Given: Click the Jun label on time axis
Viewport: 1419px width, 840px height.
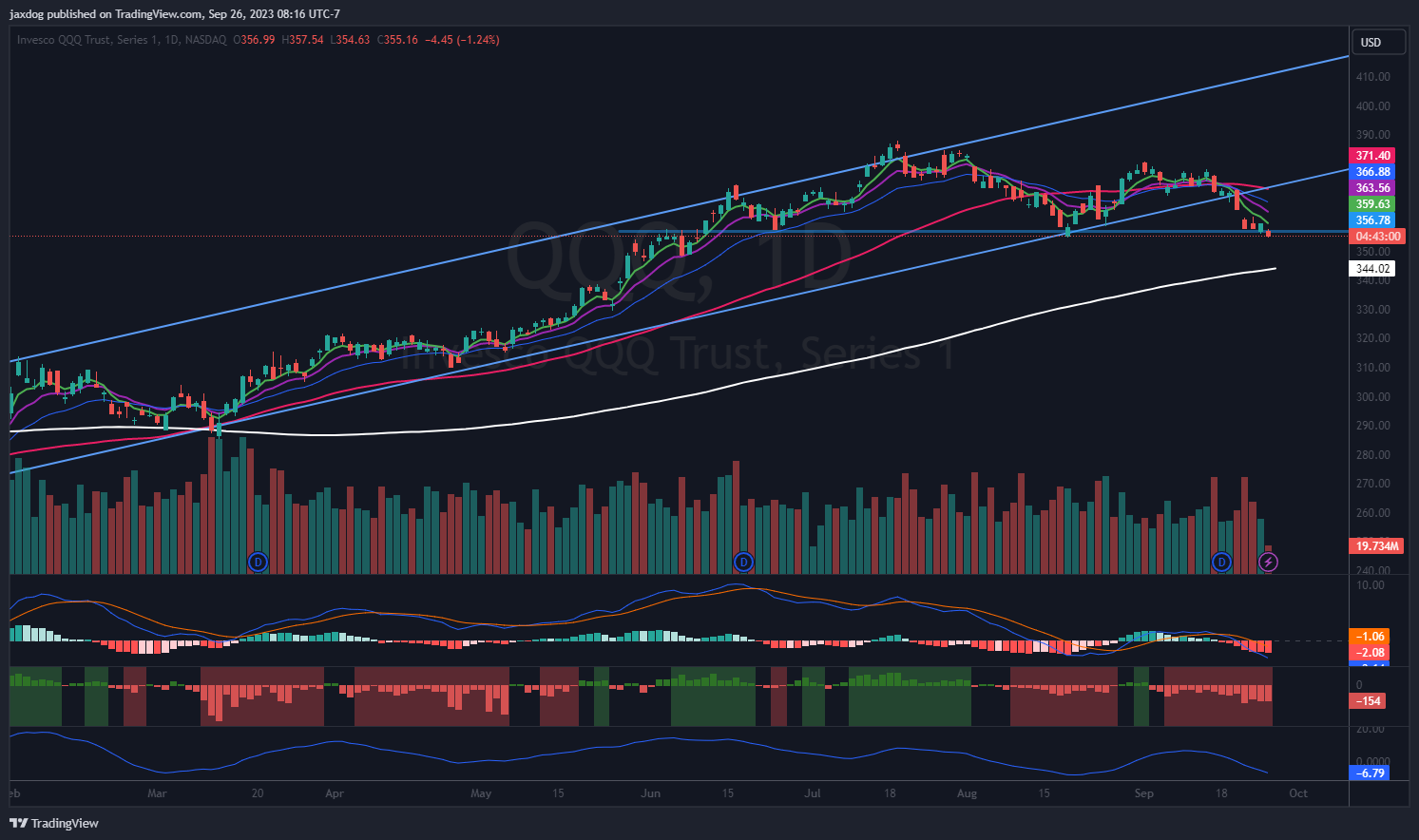Looking at the screenshot, I should (650, 792).
